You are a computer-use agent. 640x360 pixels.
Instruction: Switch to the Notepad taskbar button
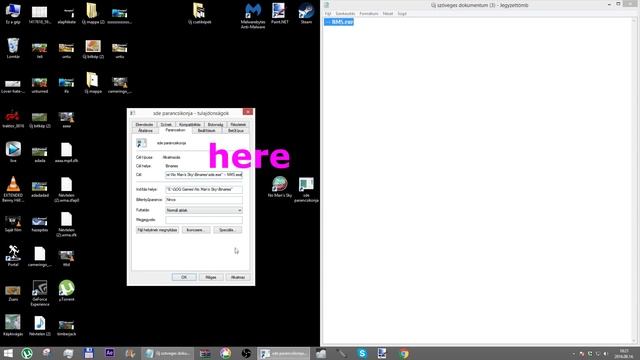coord(167,353)
